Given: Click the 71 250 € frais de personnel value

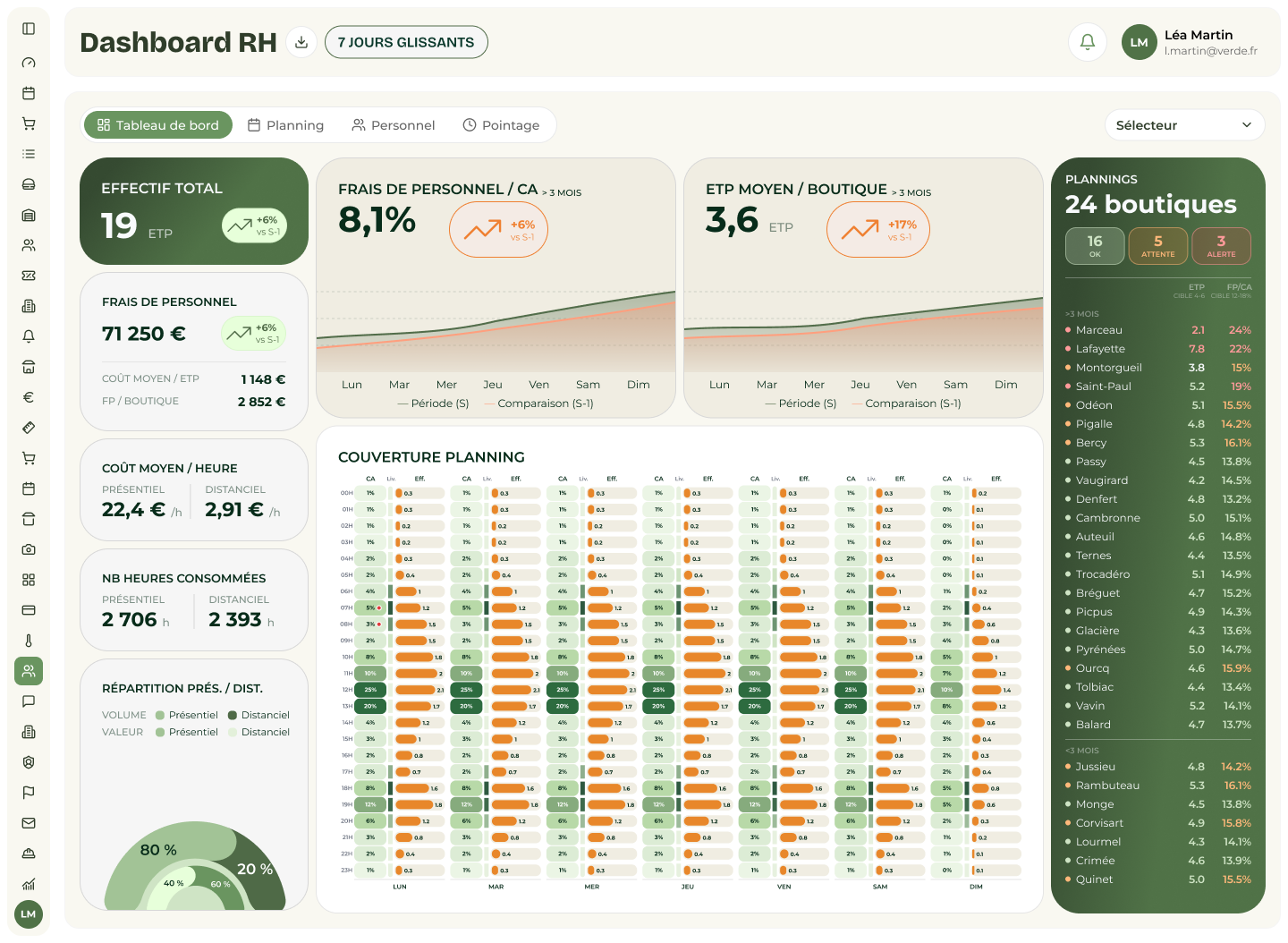Looking at the screenshot, I should [x=144, y=334].
